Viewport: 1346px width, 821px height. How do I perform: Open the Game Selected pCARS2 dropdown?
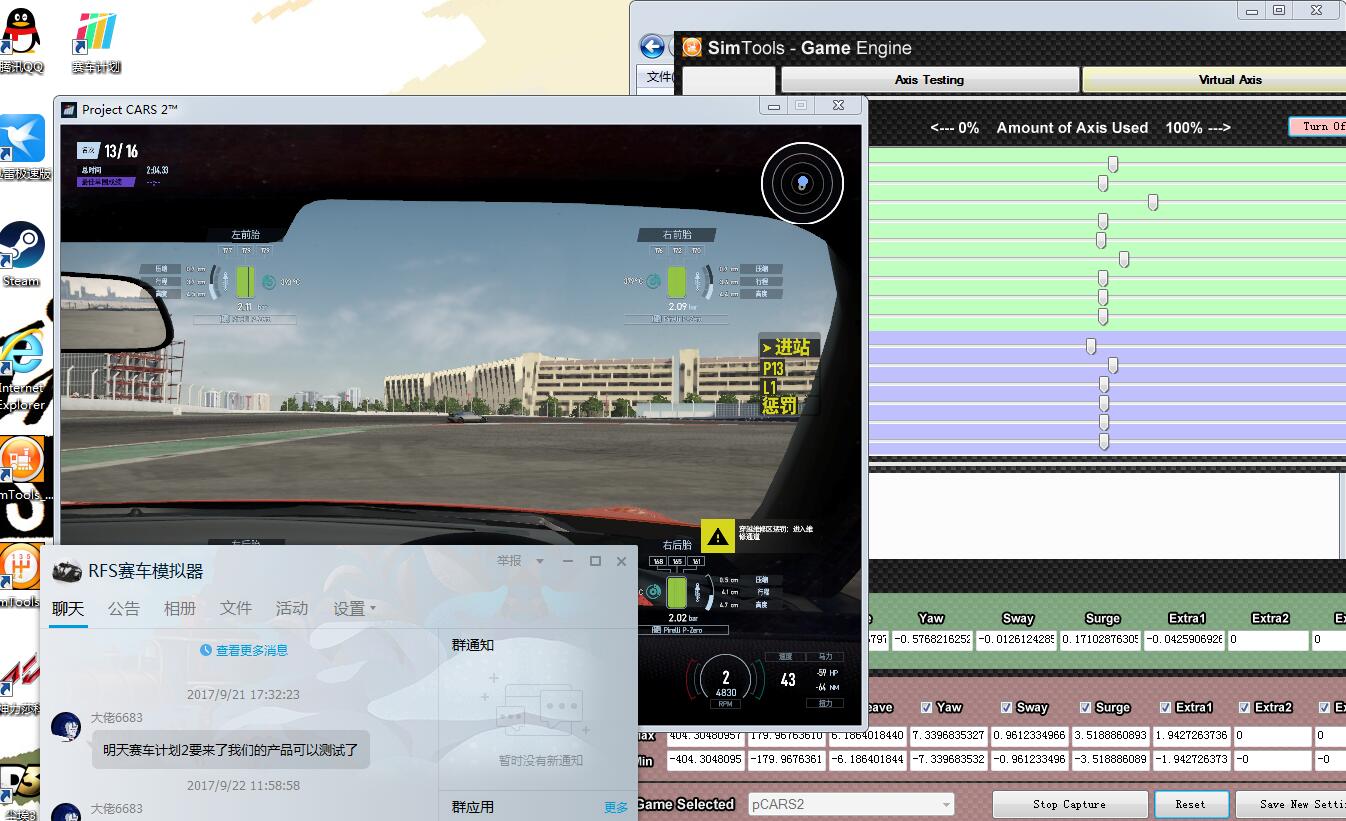pos(850,804)
